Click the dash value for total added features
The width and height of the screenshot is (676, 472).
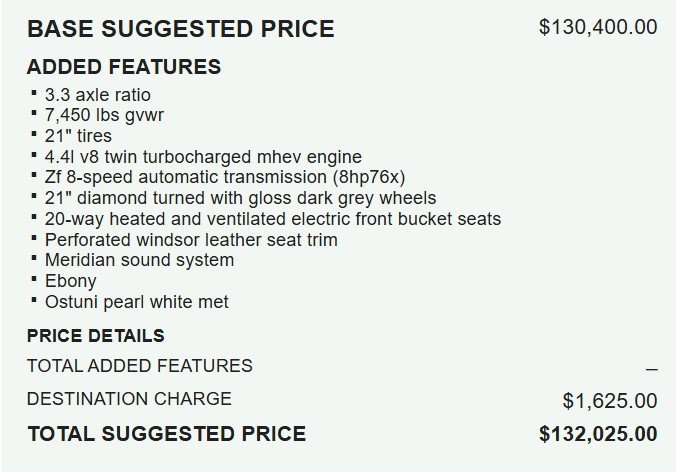[x=652, y=369]
